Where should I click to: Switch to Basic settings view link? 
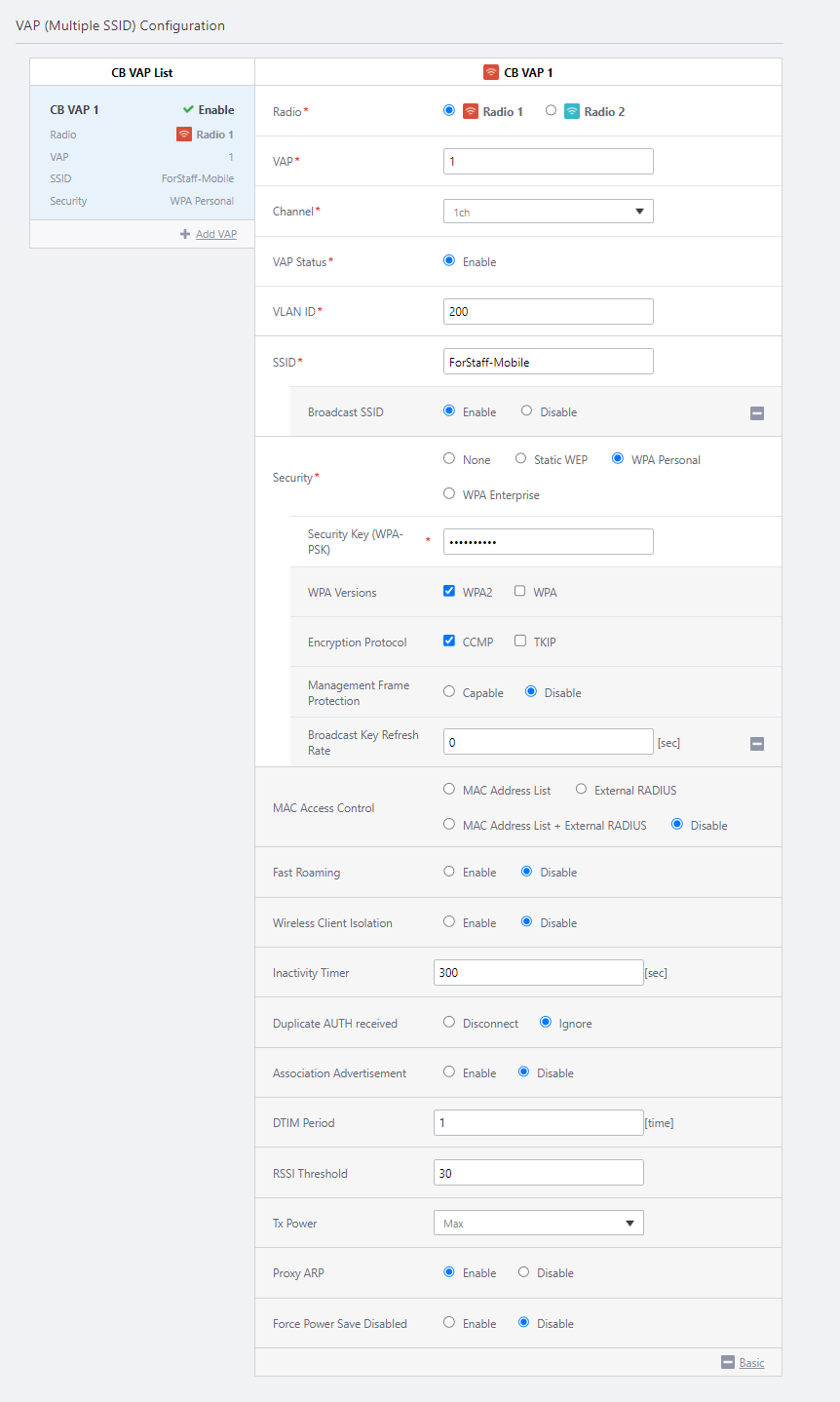[751, 1363]
